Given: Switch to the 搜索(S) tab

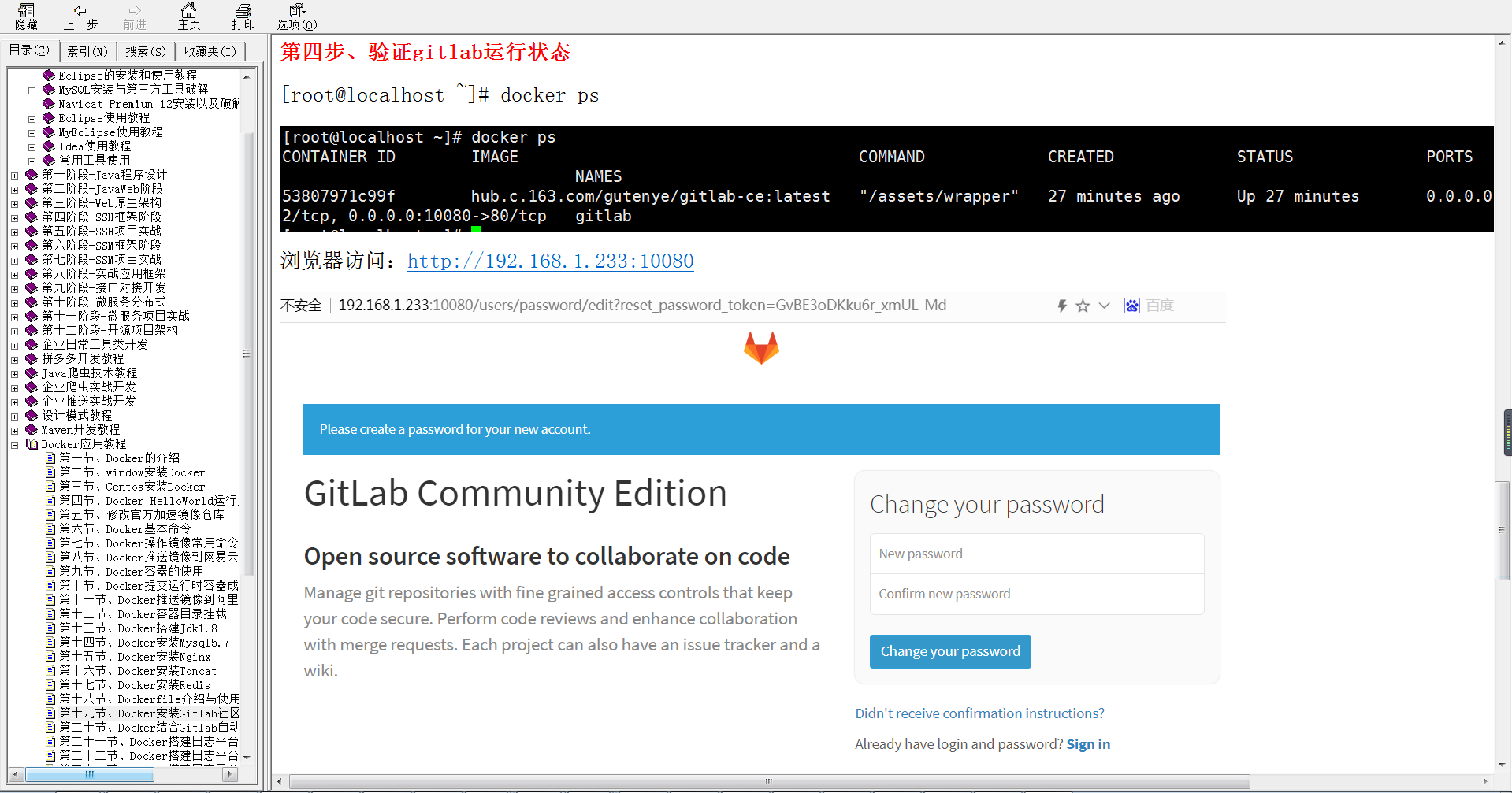Looking at the screenshot, I should coord(146,51).
